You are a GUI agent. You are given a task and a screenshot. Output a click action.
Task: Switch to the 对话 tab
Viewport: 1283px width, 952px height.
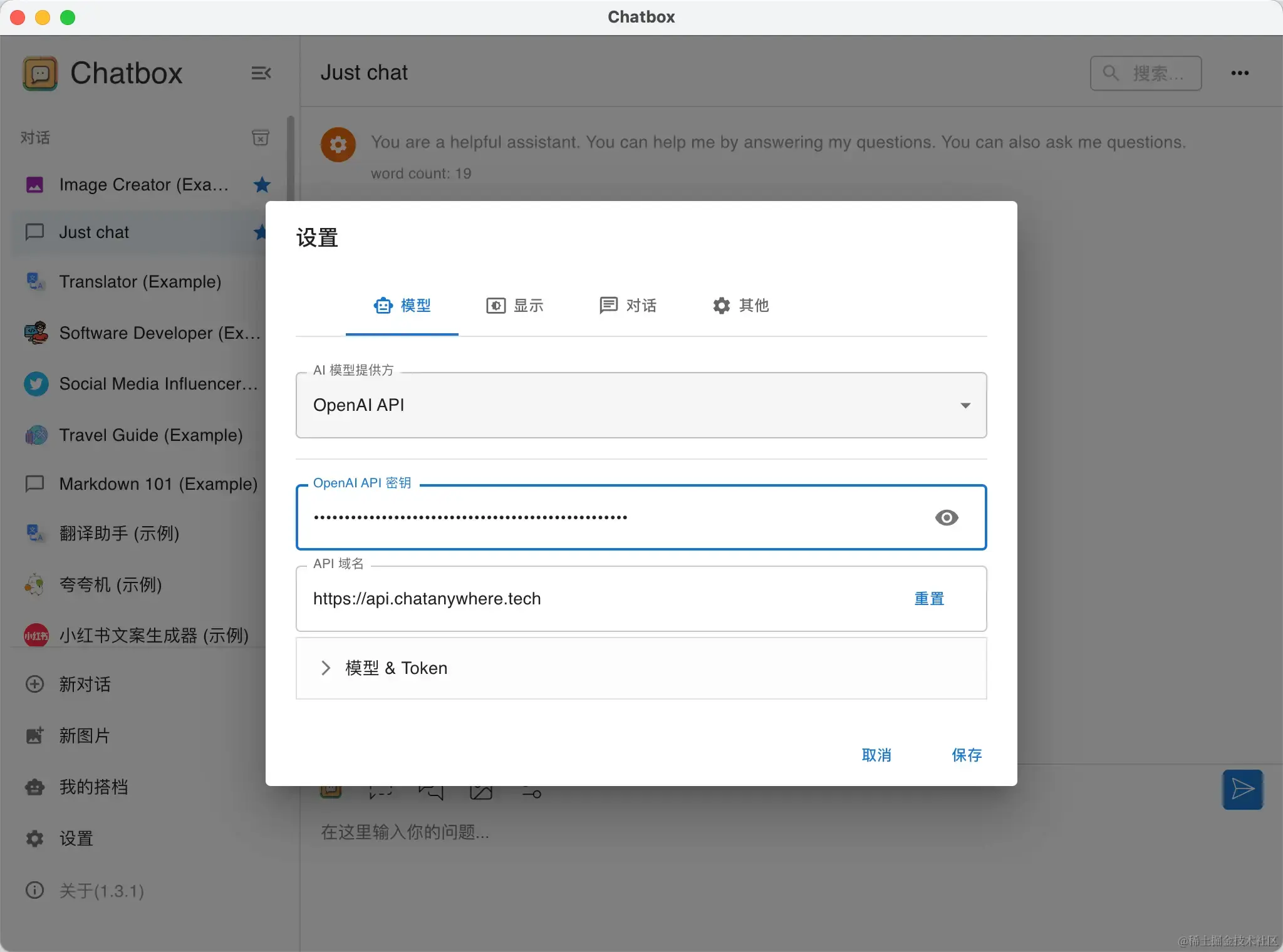(628, 306)
